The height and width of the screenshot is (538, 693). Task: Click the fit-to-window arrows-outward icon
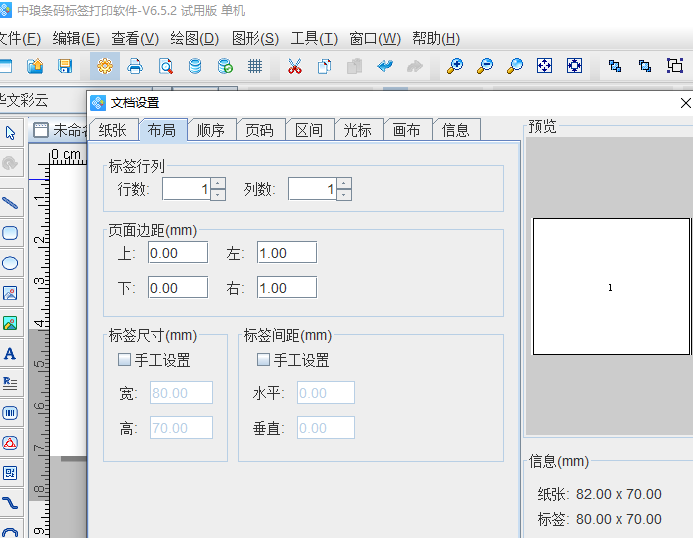tap(544, 66)
